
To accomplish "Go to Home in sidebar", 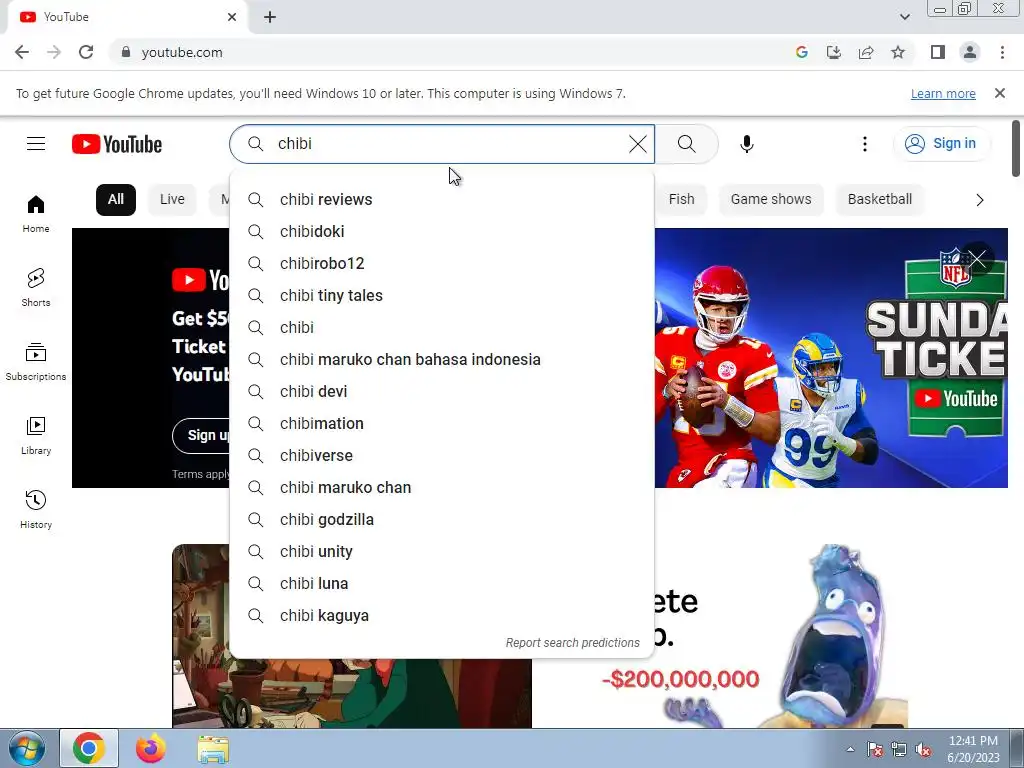I will click(36, 214).
